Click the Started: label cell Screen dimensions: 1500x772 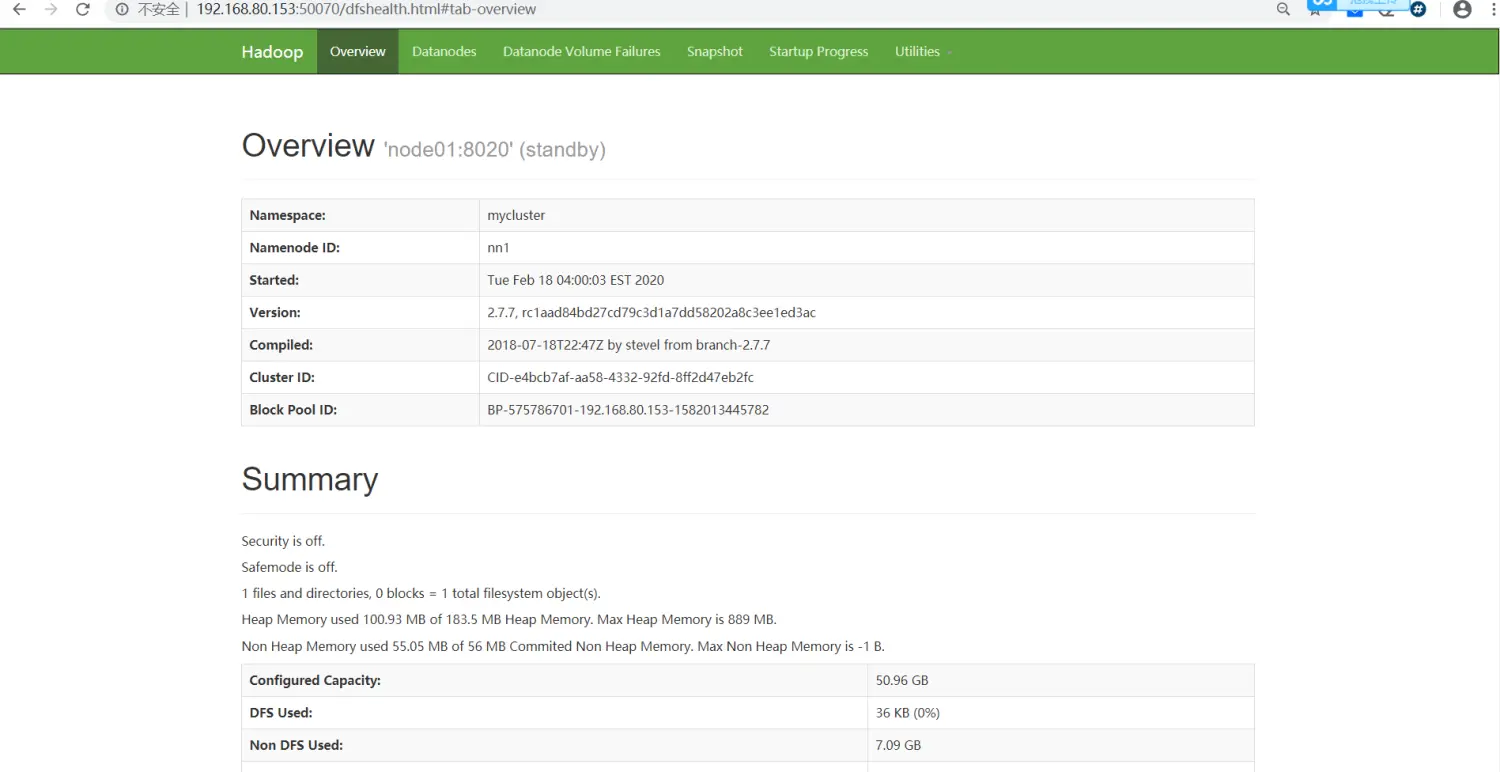[x=360, y=280]
